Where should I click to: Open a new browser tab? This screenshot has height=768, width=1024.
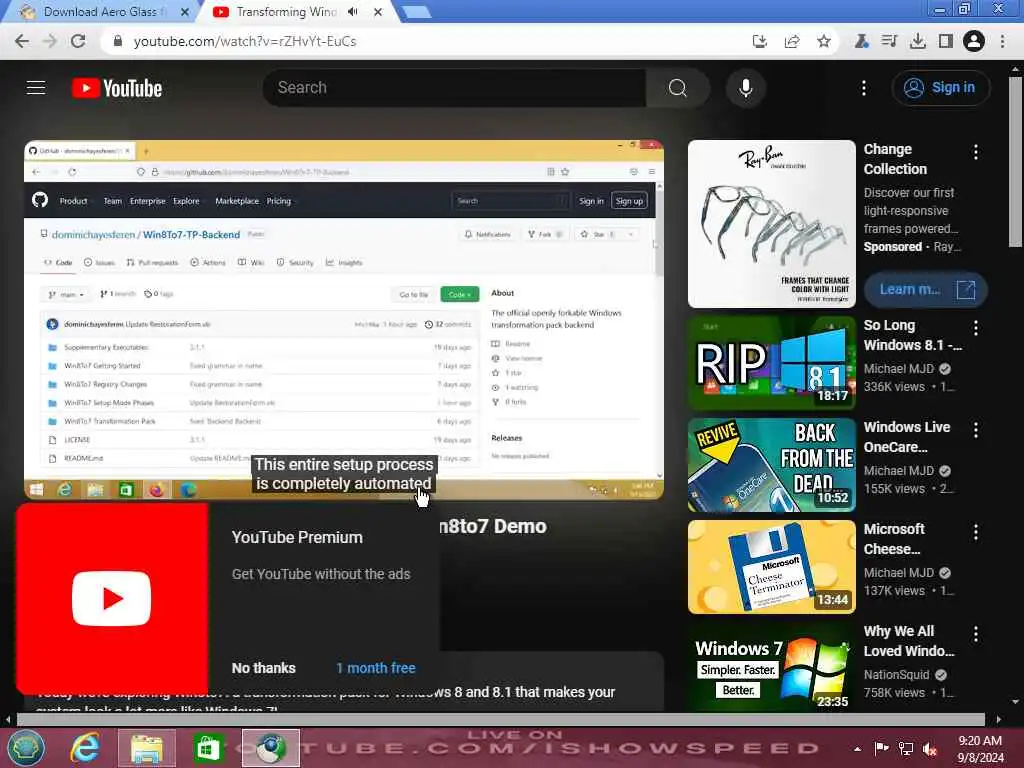tap(416, 12)
